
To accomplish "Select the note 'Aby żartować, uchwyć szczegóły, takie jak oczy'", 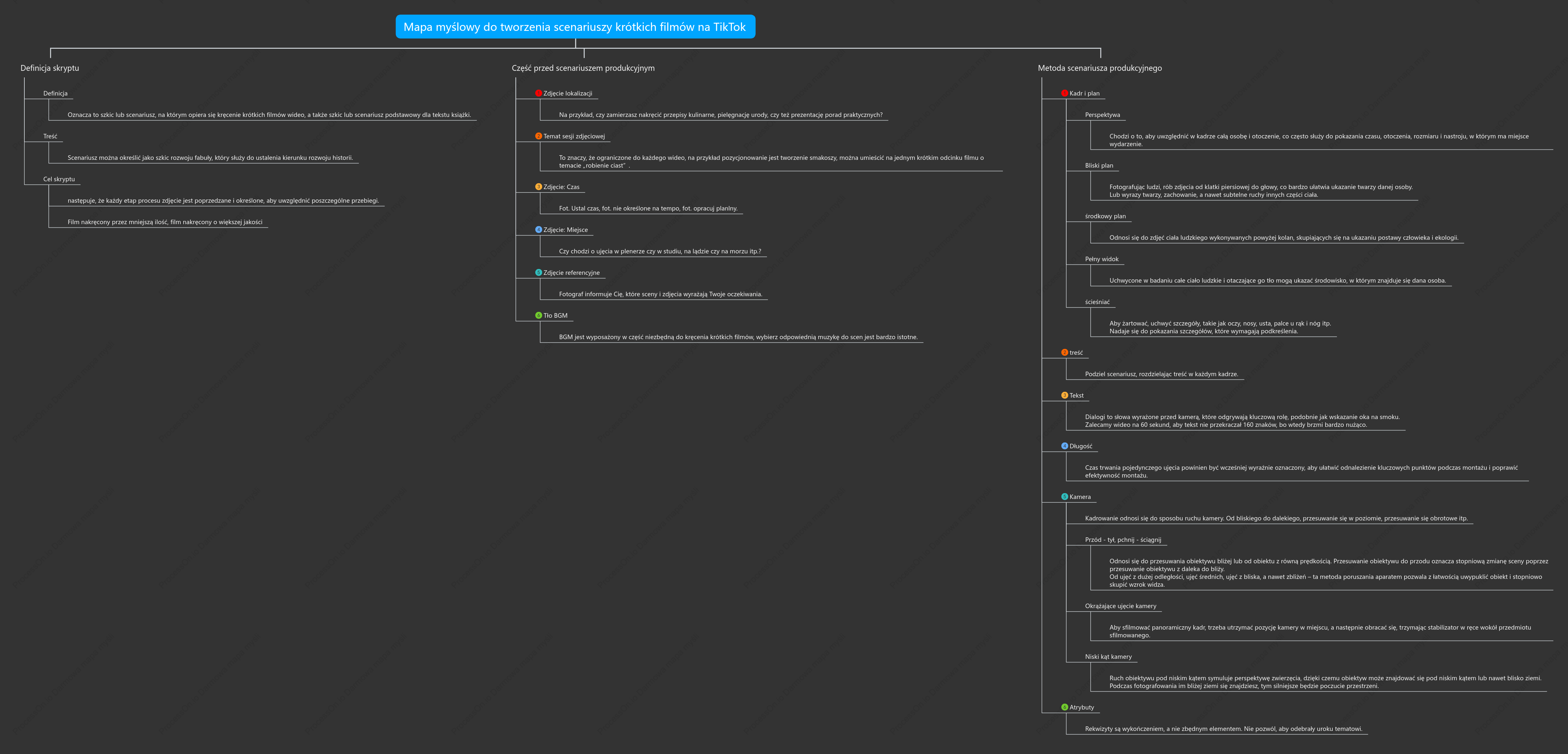I will pos(1220,327).
